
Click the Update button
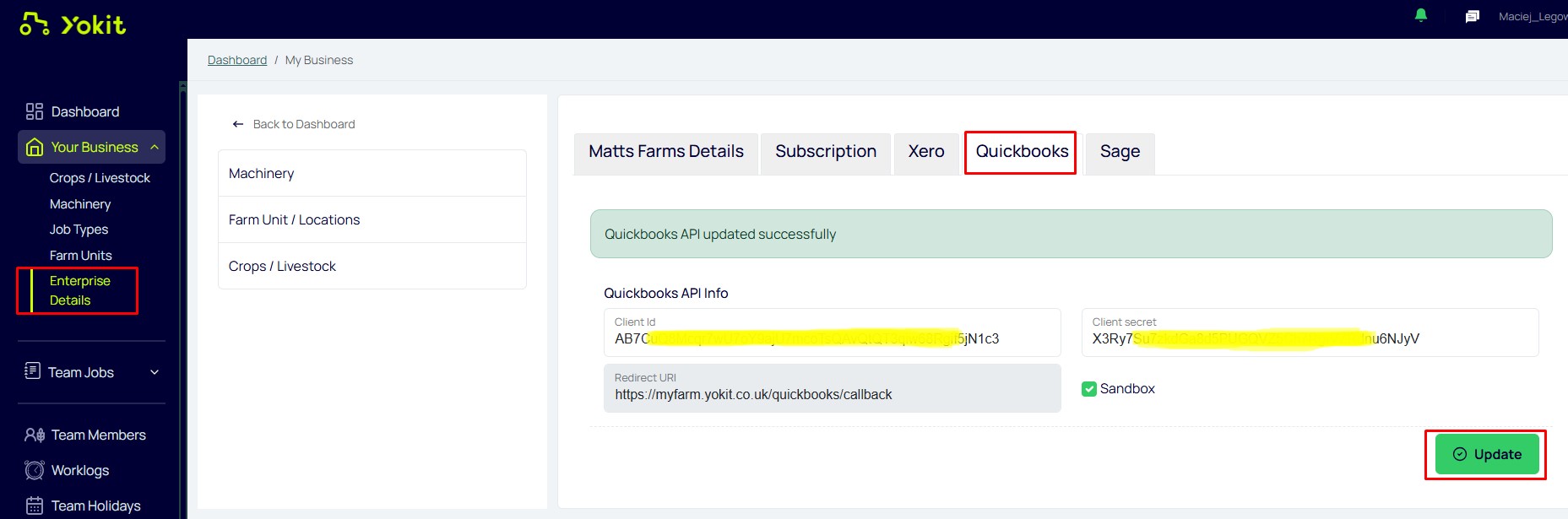pos(1487,454)
